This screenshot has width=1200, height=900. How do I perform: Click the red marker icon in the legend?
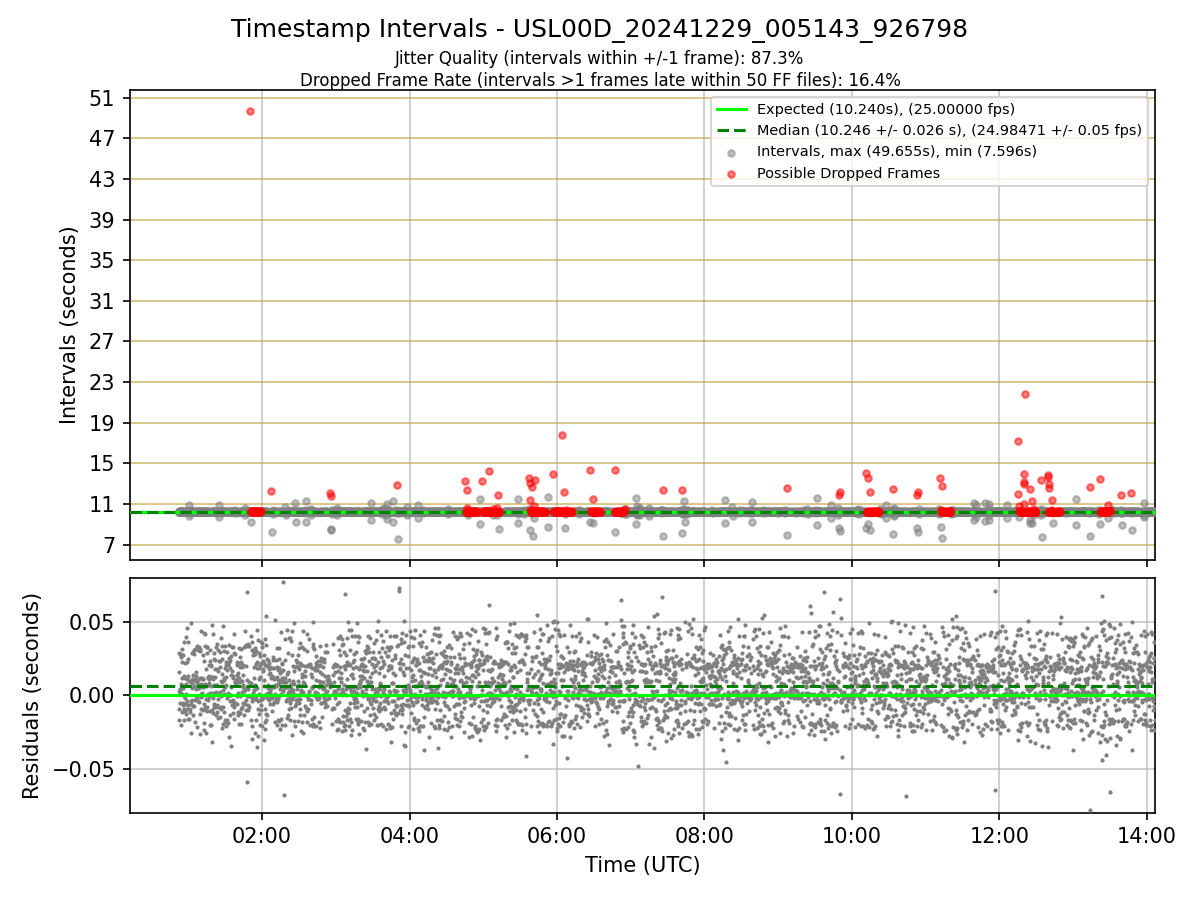(x=732, y=174)
